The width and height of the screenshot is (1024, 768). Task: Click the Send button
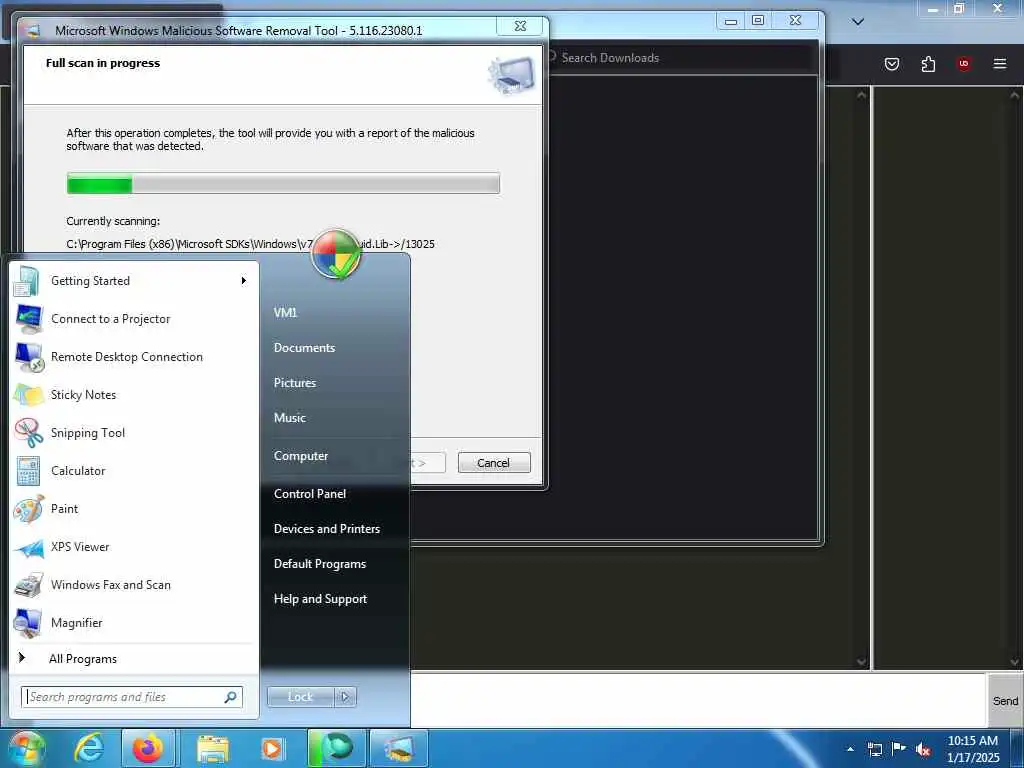(1005, 701)
